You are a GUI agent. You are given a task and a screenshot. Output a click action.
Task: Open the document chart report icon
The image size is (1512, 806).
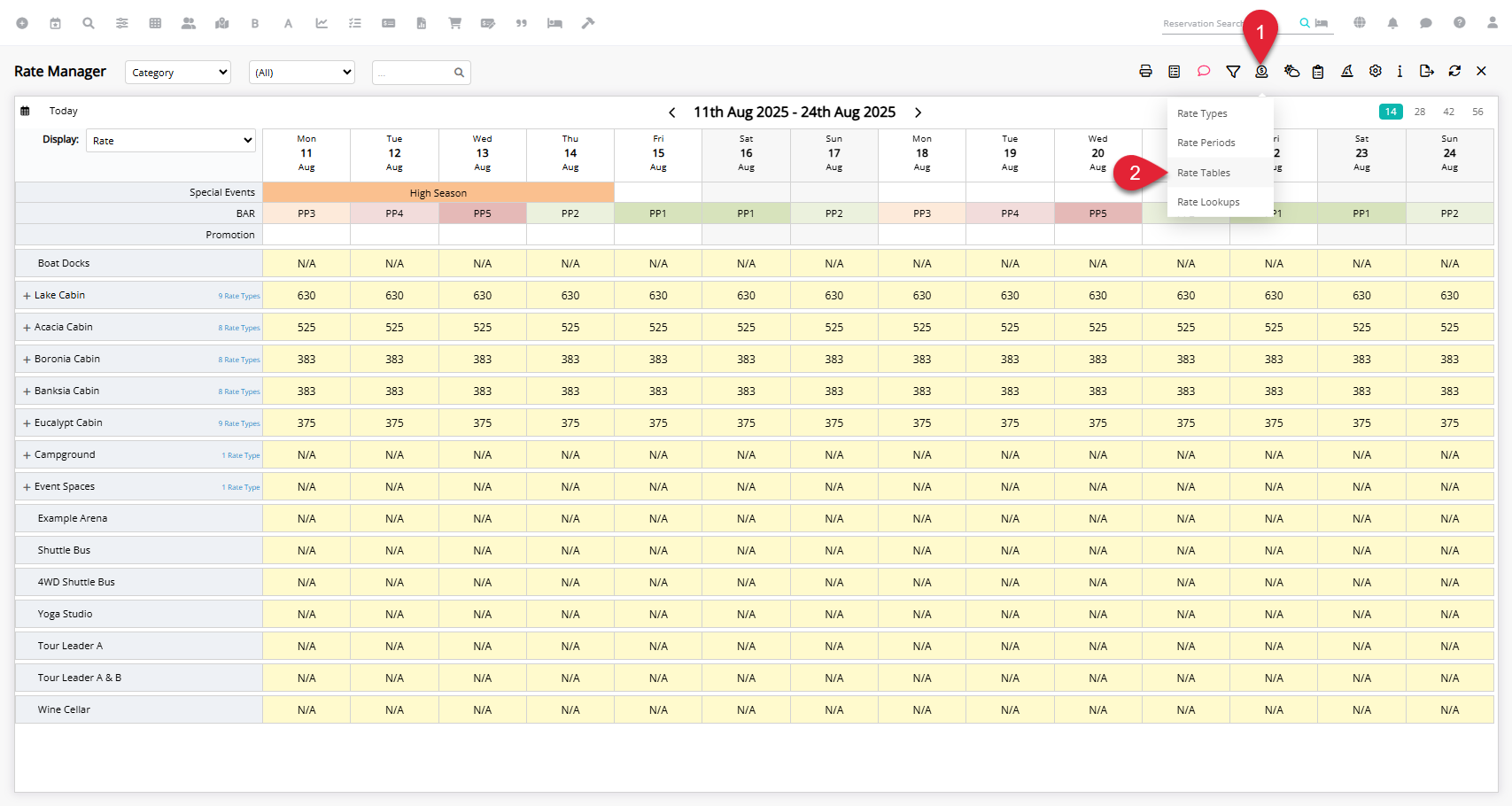coord(422,23)
